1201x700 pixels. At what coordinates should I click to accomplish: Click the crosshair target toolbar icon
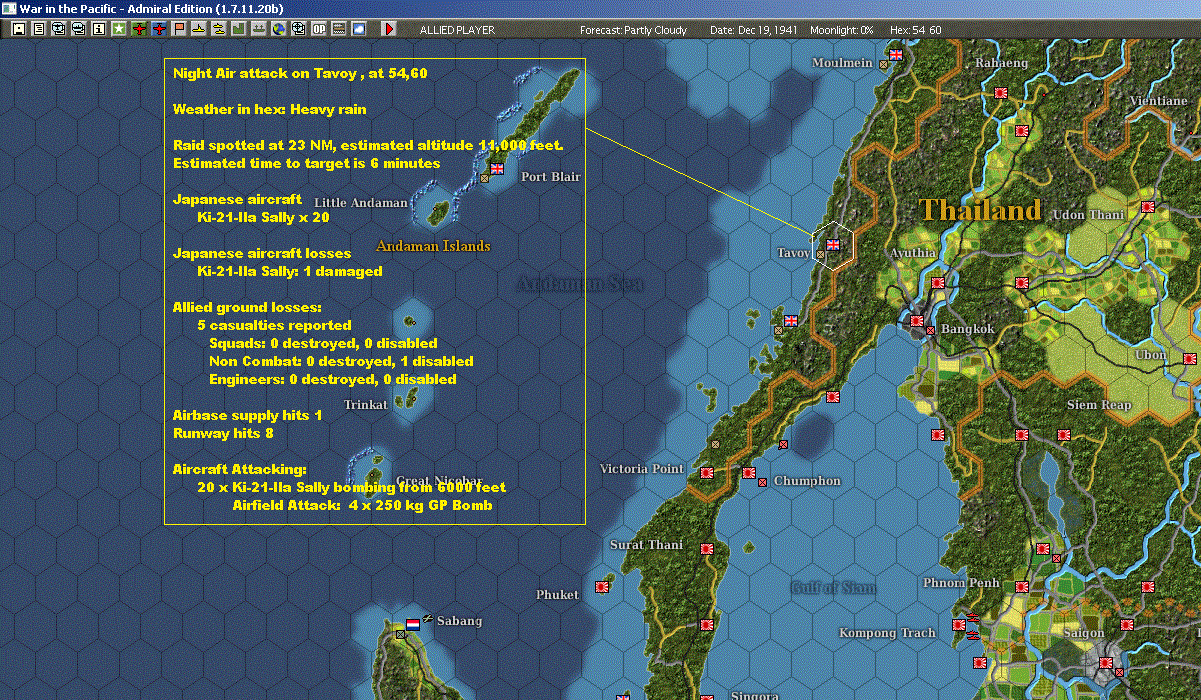pyautogui.click(x=298, y=29)
